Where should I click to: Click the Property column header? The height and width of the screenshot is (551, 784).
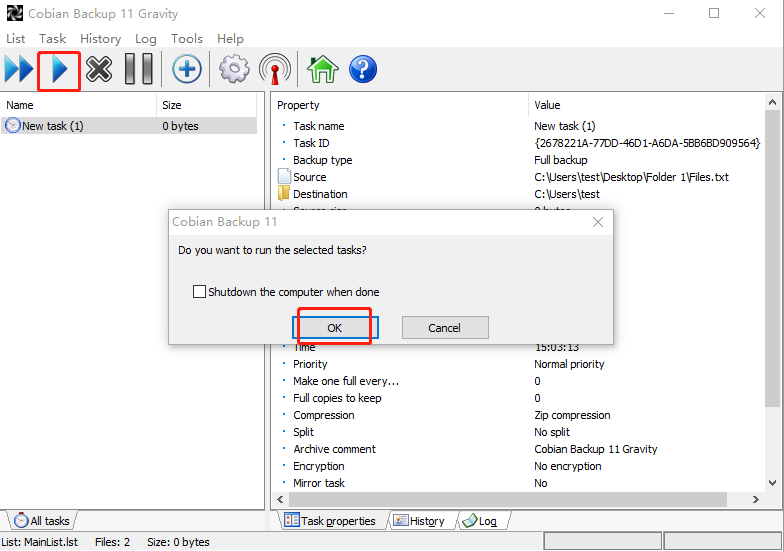point(400,105)
